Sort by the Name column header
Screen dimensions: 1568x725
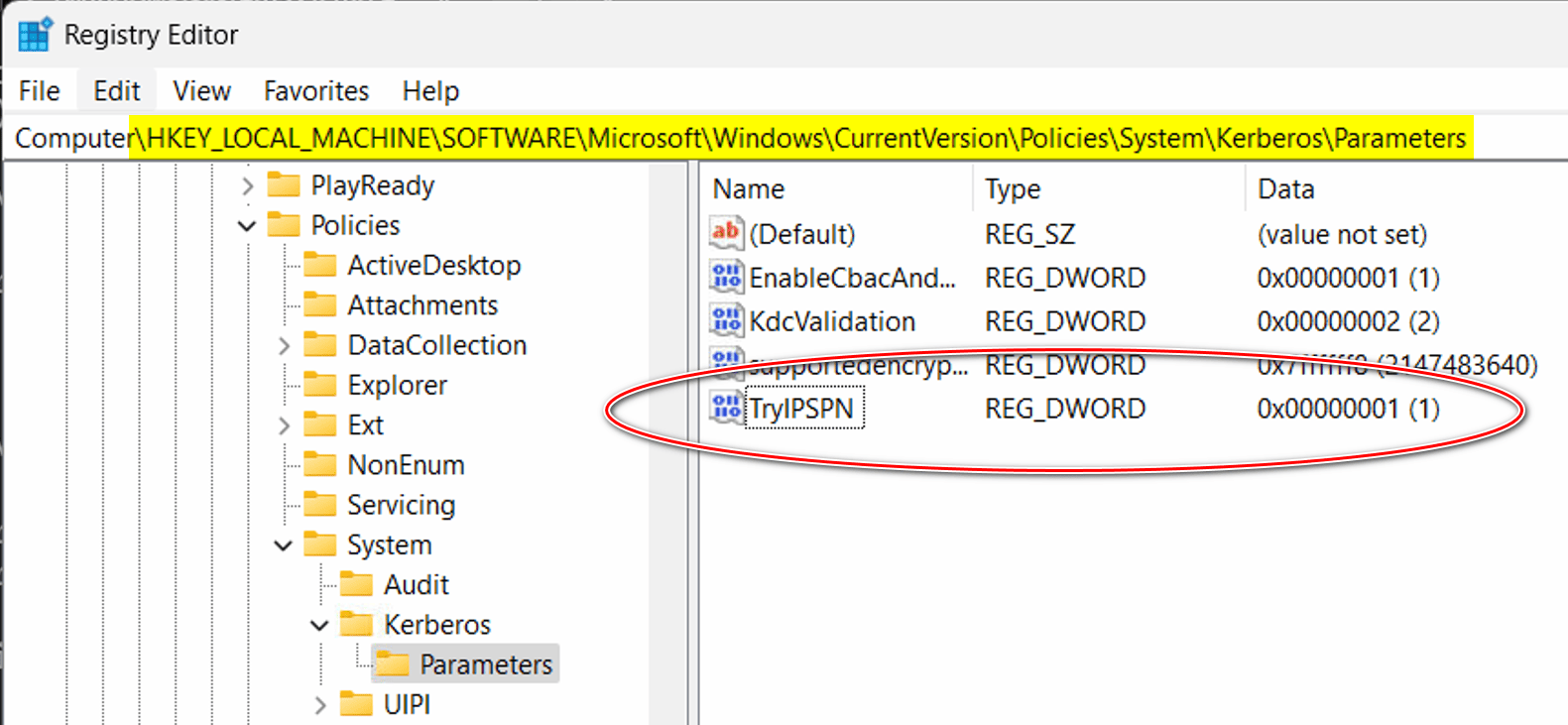749,188
